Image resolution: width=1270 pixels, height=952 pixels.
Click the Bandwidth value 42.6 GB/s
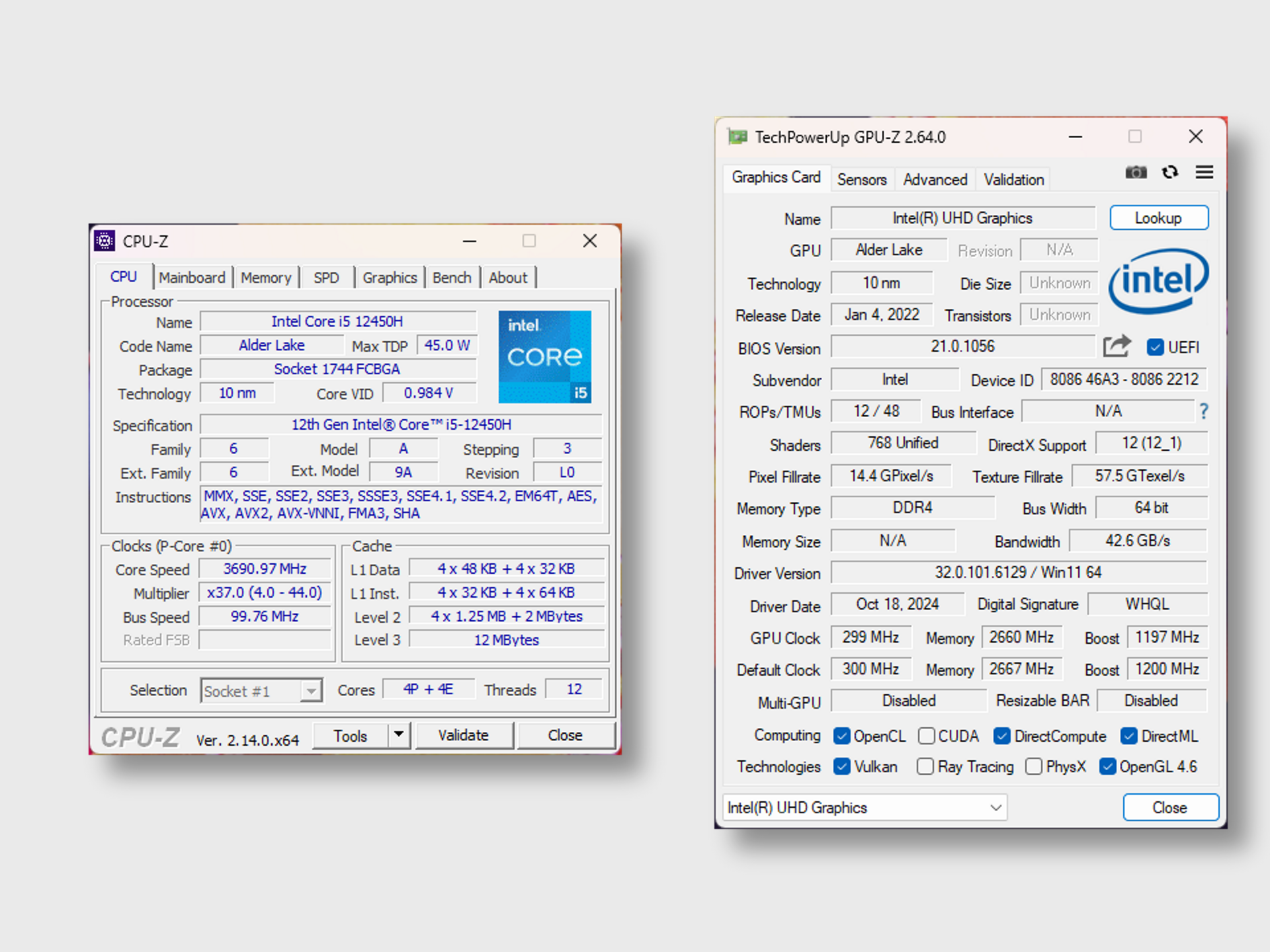point(1138,540)
